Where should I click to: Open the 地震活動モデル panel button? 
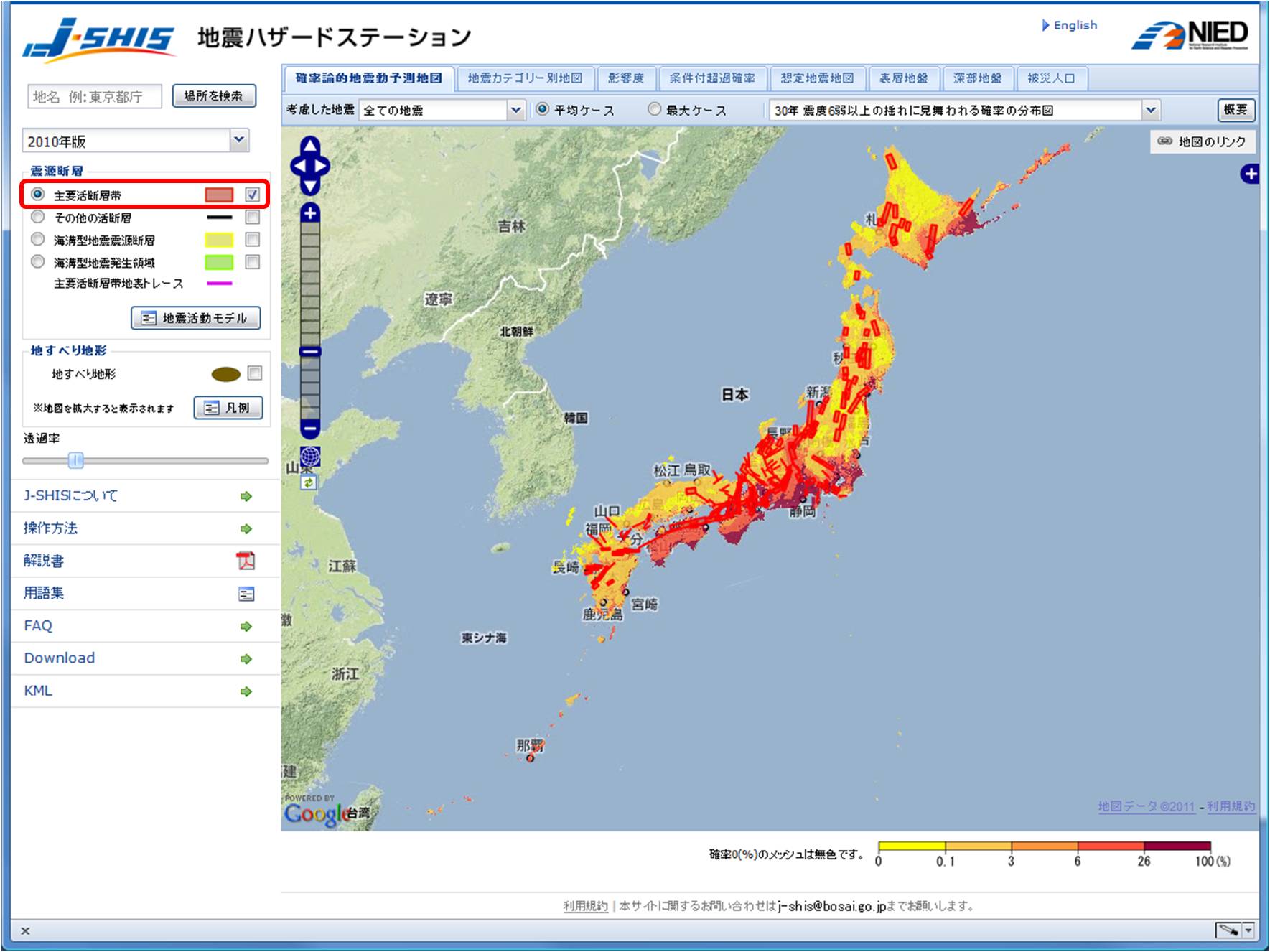click(195, 318)
